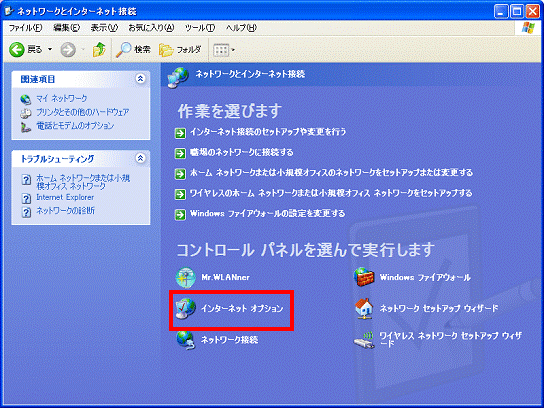Click arrow icon for ホーム ネットワーク setup task
This screenshot has width=544, height=408.
tap(180, 174)
